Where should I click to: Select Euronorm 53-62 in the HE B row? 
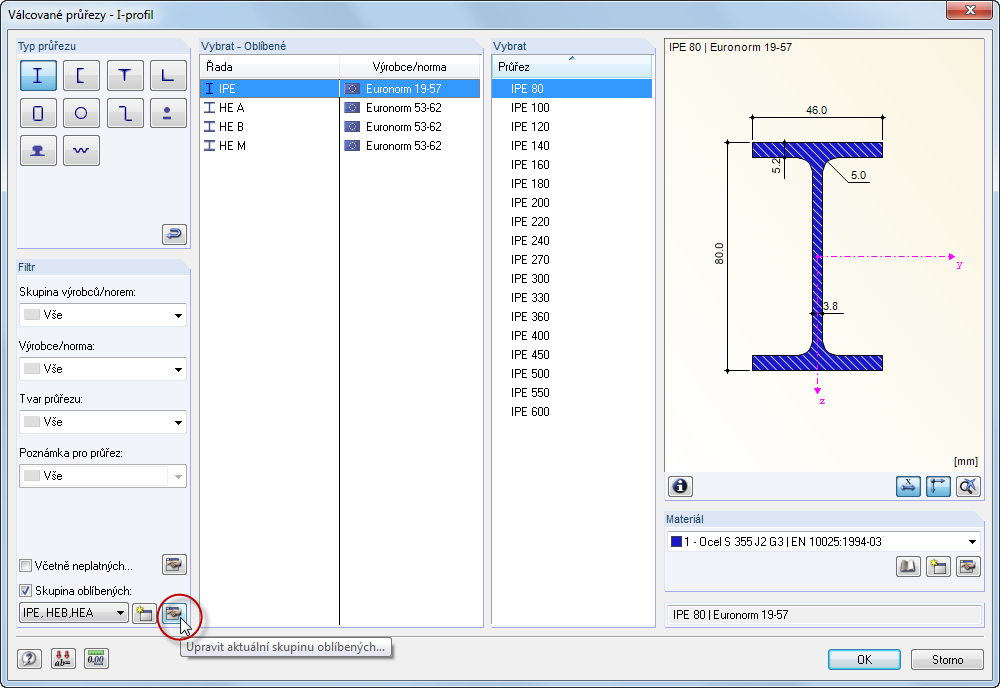tap(404, 127)
